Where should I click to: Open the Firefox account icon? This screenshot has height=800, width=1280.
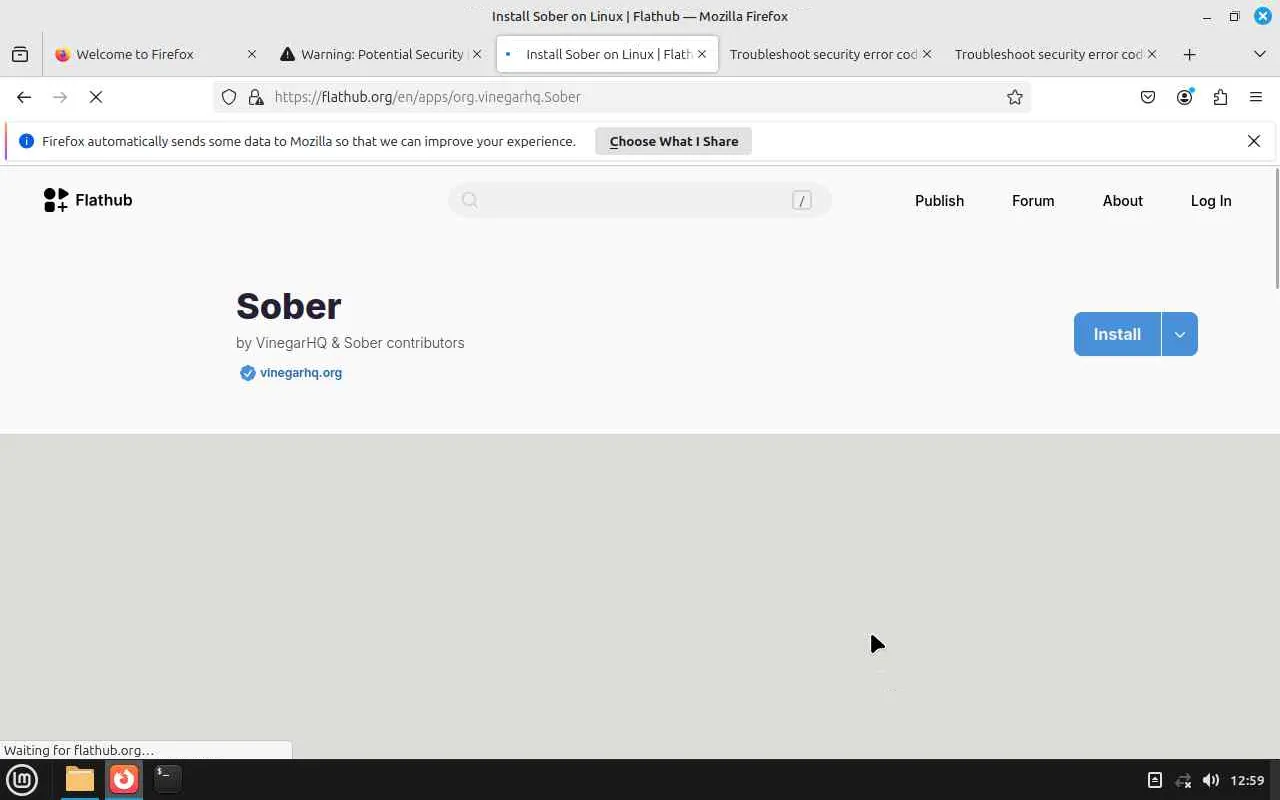coord(1185,97)
